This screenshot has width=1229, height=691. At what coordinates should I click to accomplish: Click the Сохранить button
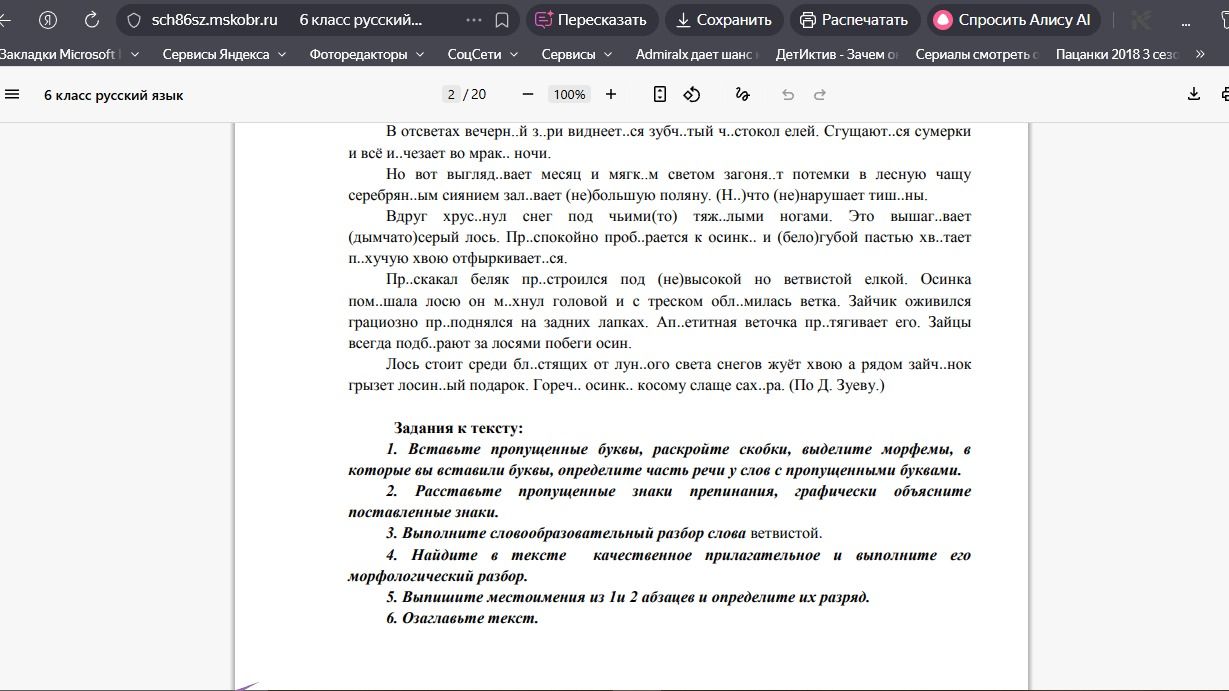724,20
